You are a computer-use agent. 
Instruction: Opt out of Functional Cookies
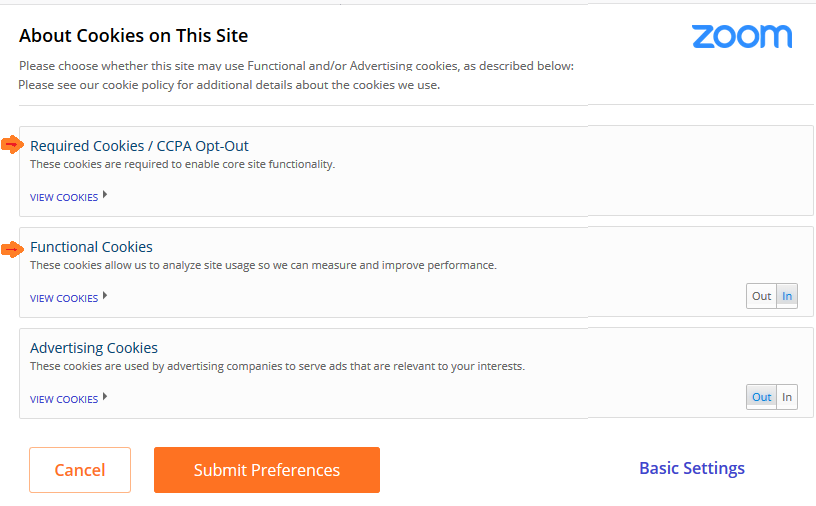[761, 296]
